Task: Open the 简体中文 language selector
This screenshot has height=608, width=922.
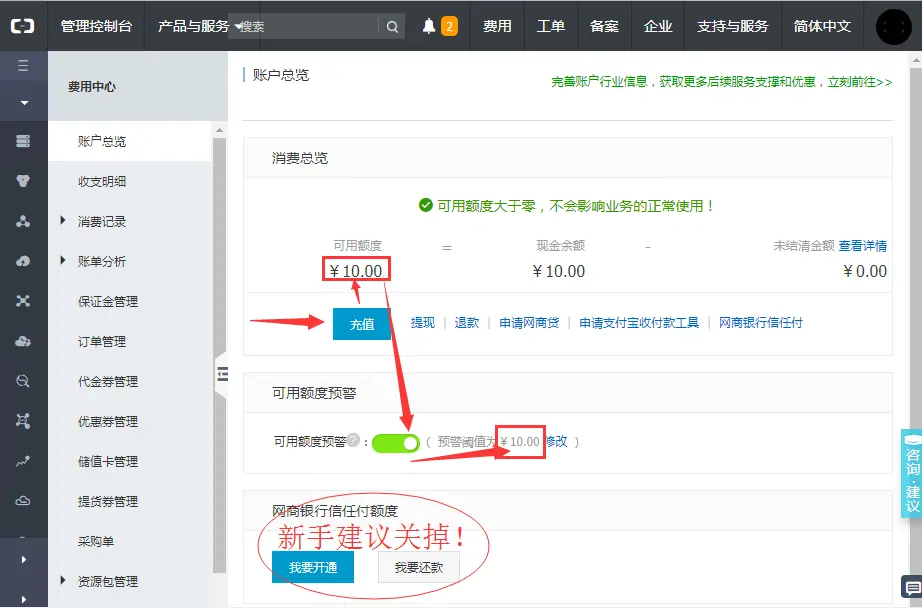Action: [x=822, y=26]
